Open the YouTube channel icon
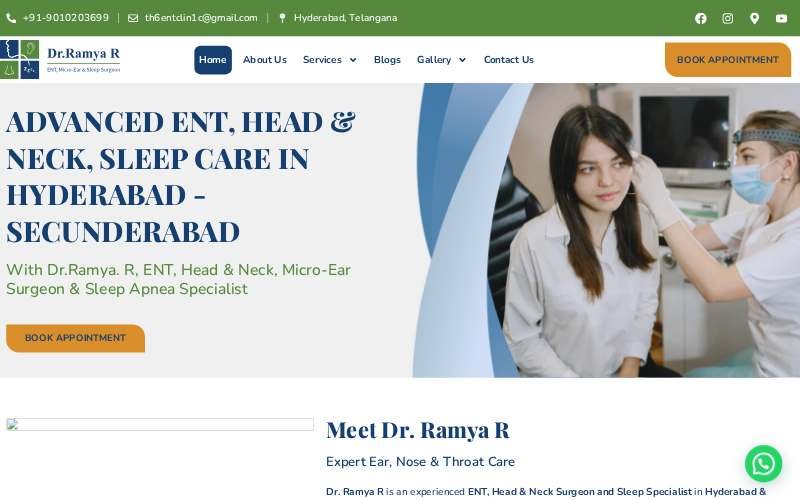Screen dimensions: 800x500 [781, 18]
